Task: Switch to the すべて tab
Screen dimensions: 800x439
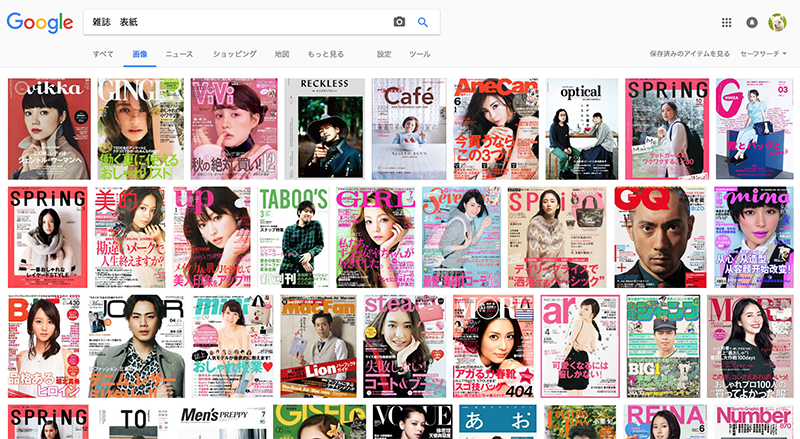Action: tap(103, 54)
